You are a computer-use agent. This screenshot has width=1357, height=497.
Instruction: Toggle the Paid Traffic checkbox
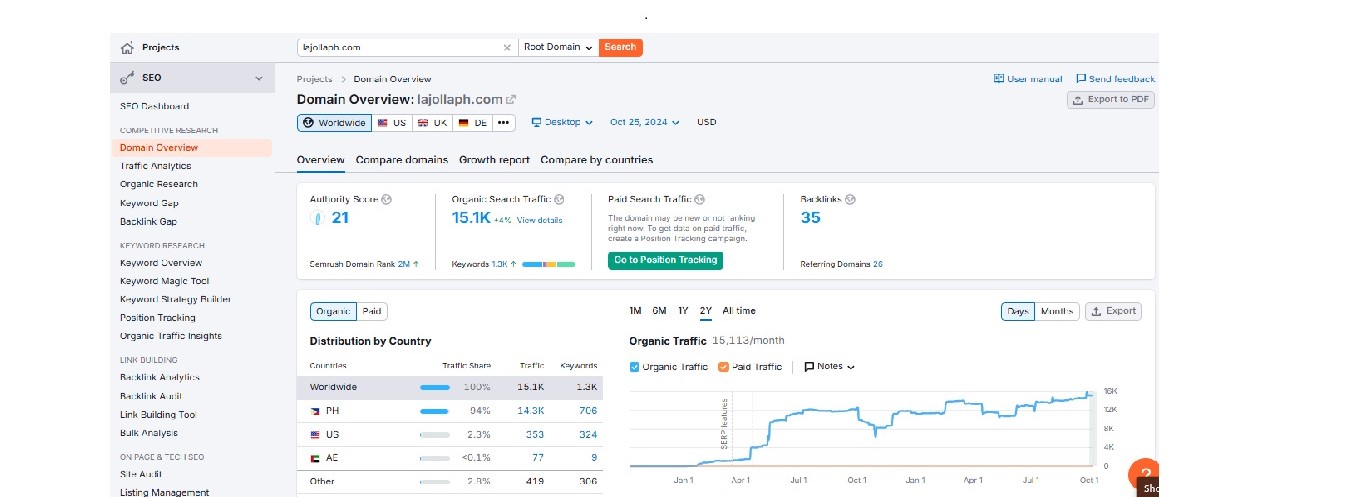pyautogui.click(x=724, y=367)
